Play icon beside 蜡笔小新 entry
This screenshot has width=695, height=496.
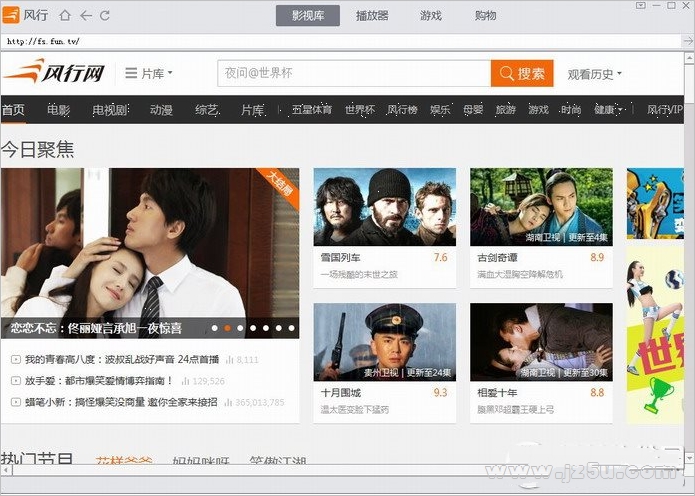(x=16, y=402)
